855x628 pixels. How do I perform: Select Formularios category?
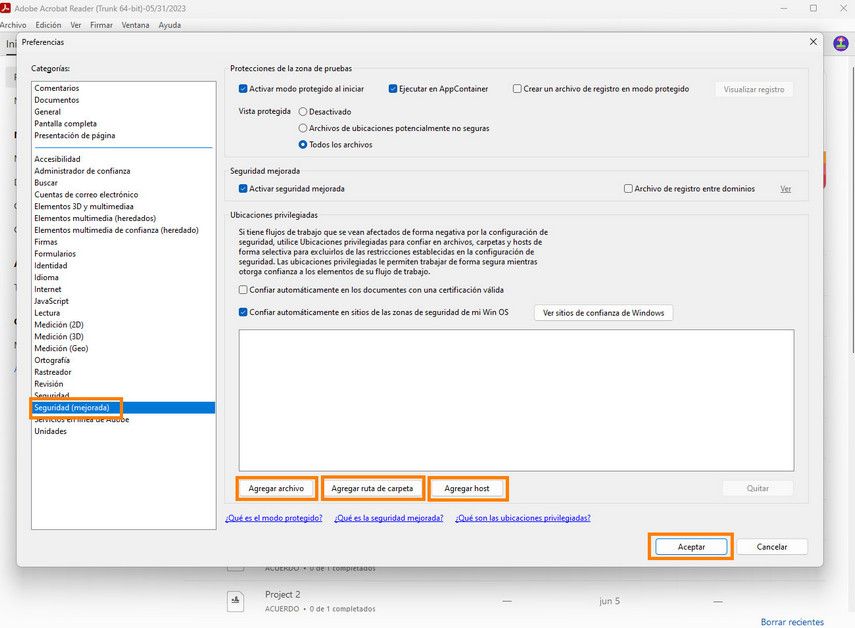click(55, 253)
